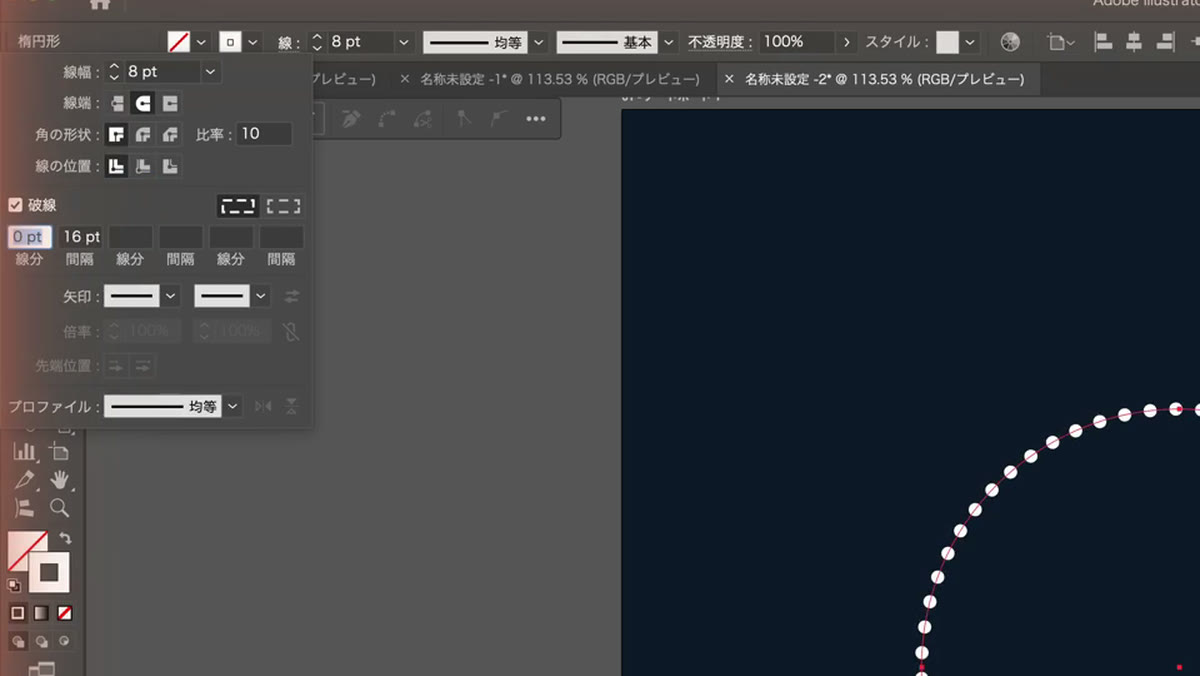Click the 不透明度 opacity link
The height and width of the screenshot is (676, 1200).
coord(719,42)
